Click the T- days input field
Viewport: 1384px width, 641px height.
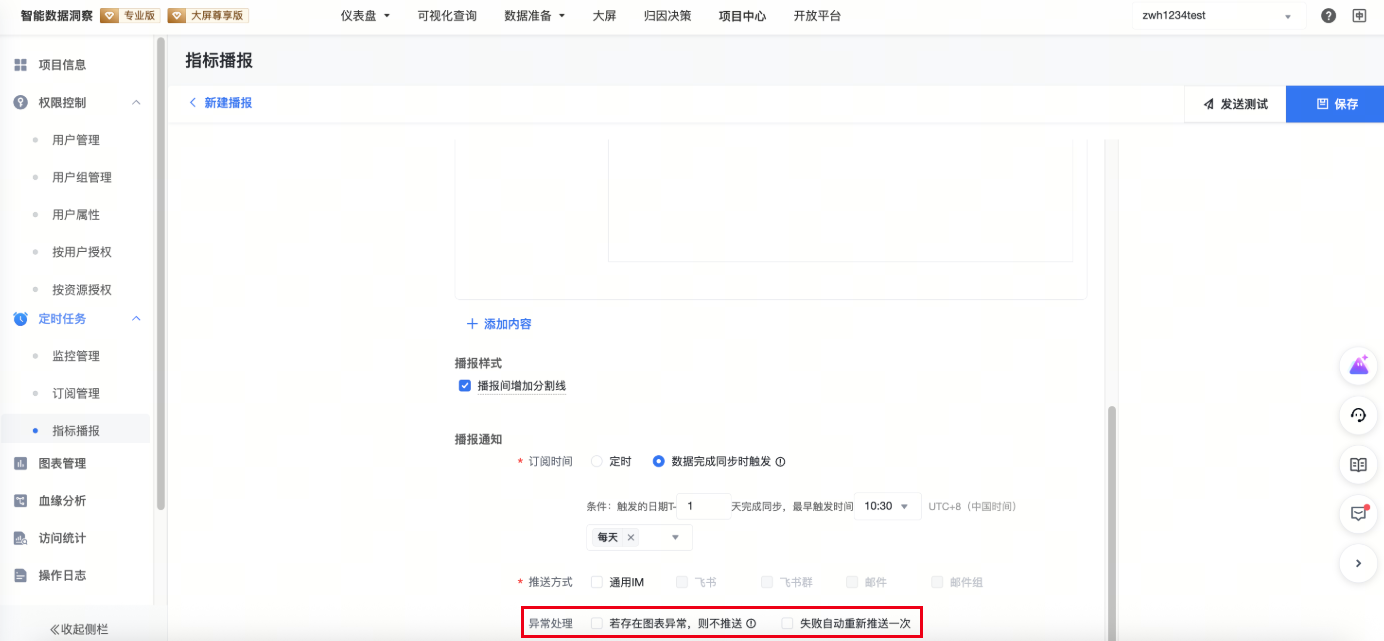click(x=703, y=506)
